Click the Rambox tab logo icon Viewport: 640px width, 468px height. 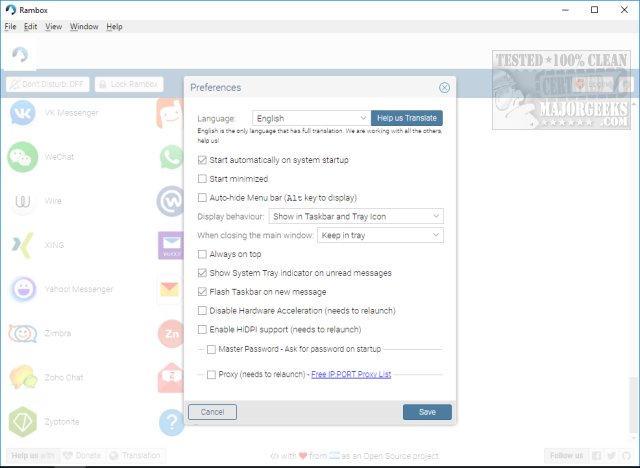coord(20,55)
